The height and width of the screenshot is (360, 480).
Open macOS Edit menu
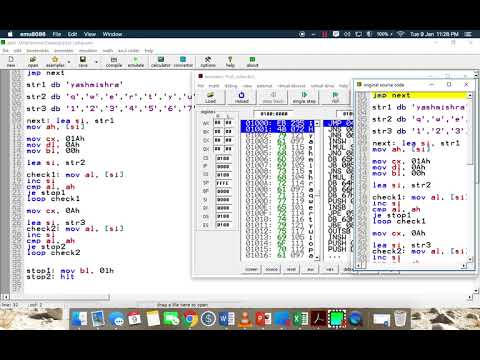pos(72,34)
